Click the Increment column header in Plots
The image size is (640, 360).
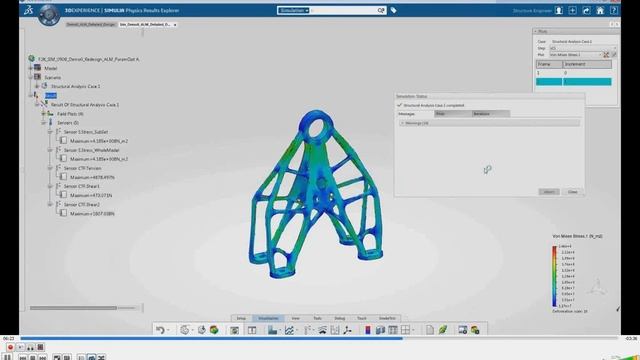pyautogui.click(x=587, y=64)
